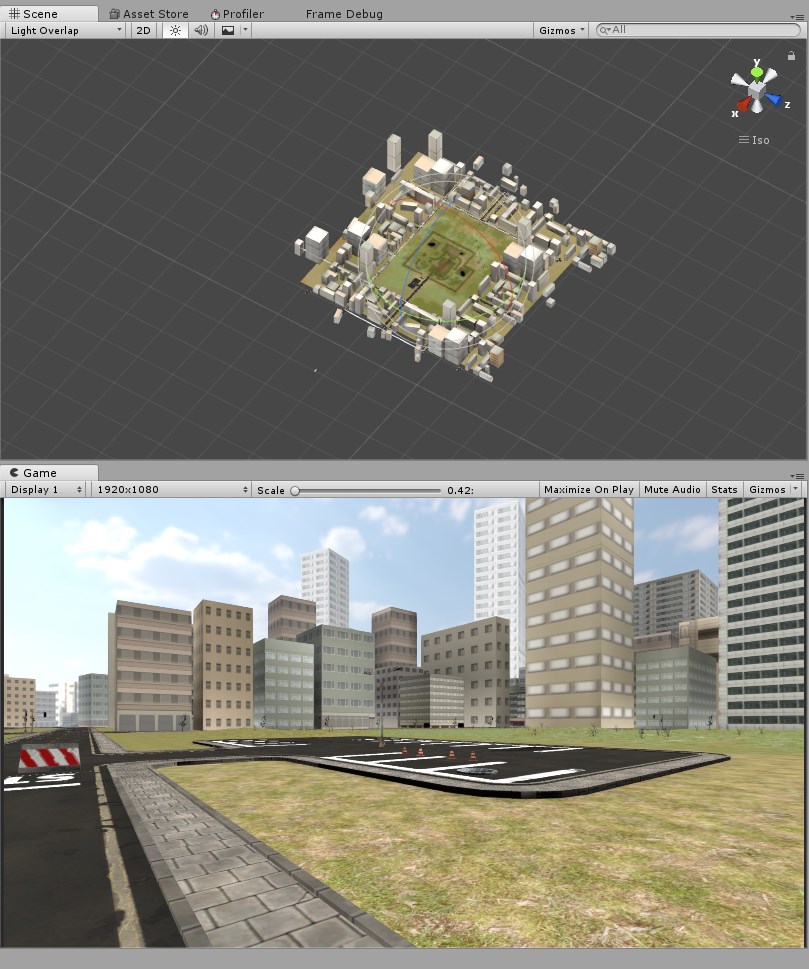Switch projection via the Iso label
The height and width of the screenshot is (969, 809).
(754, 140)
